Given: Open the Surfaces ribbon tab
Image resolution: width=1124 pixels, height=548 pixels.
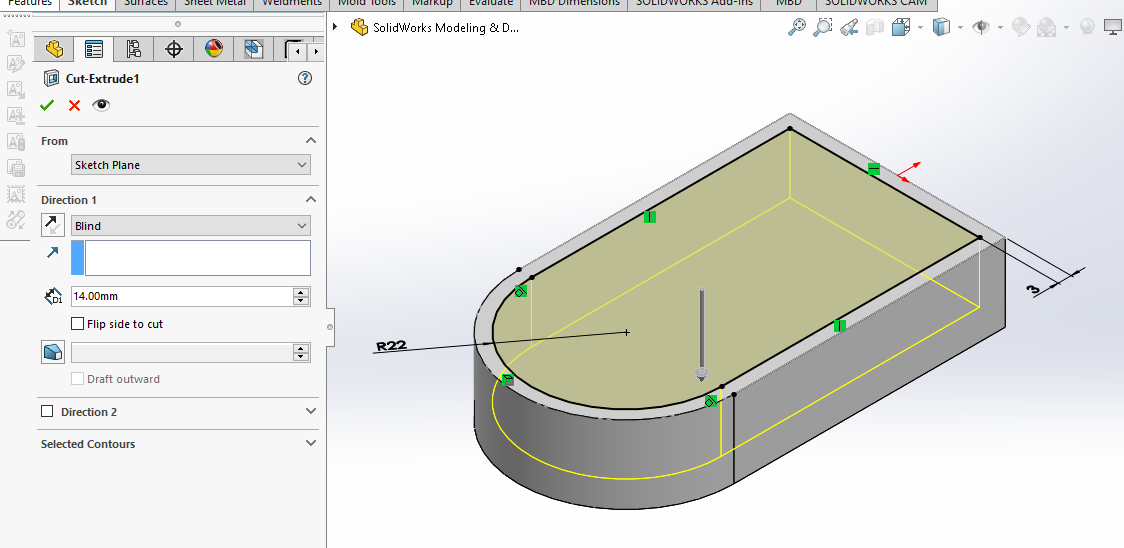Looking at the screenshot, I should coord(145,3).
